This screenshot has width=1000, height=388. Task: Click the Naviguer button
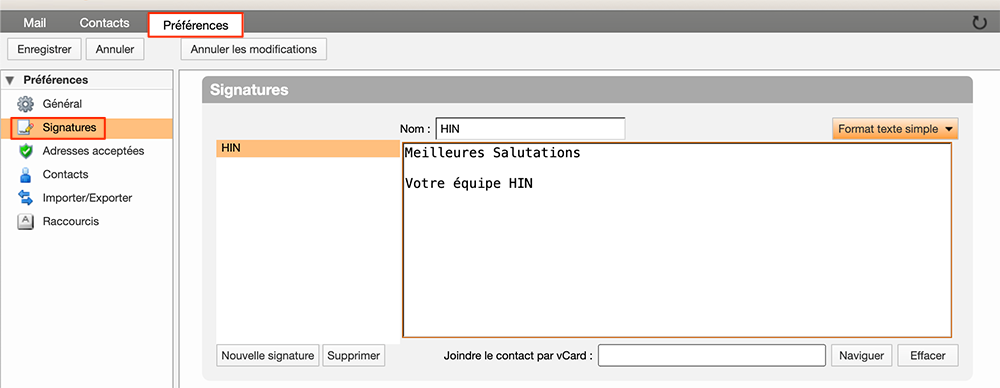861,355
